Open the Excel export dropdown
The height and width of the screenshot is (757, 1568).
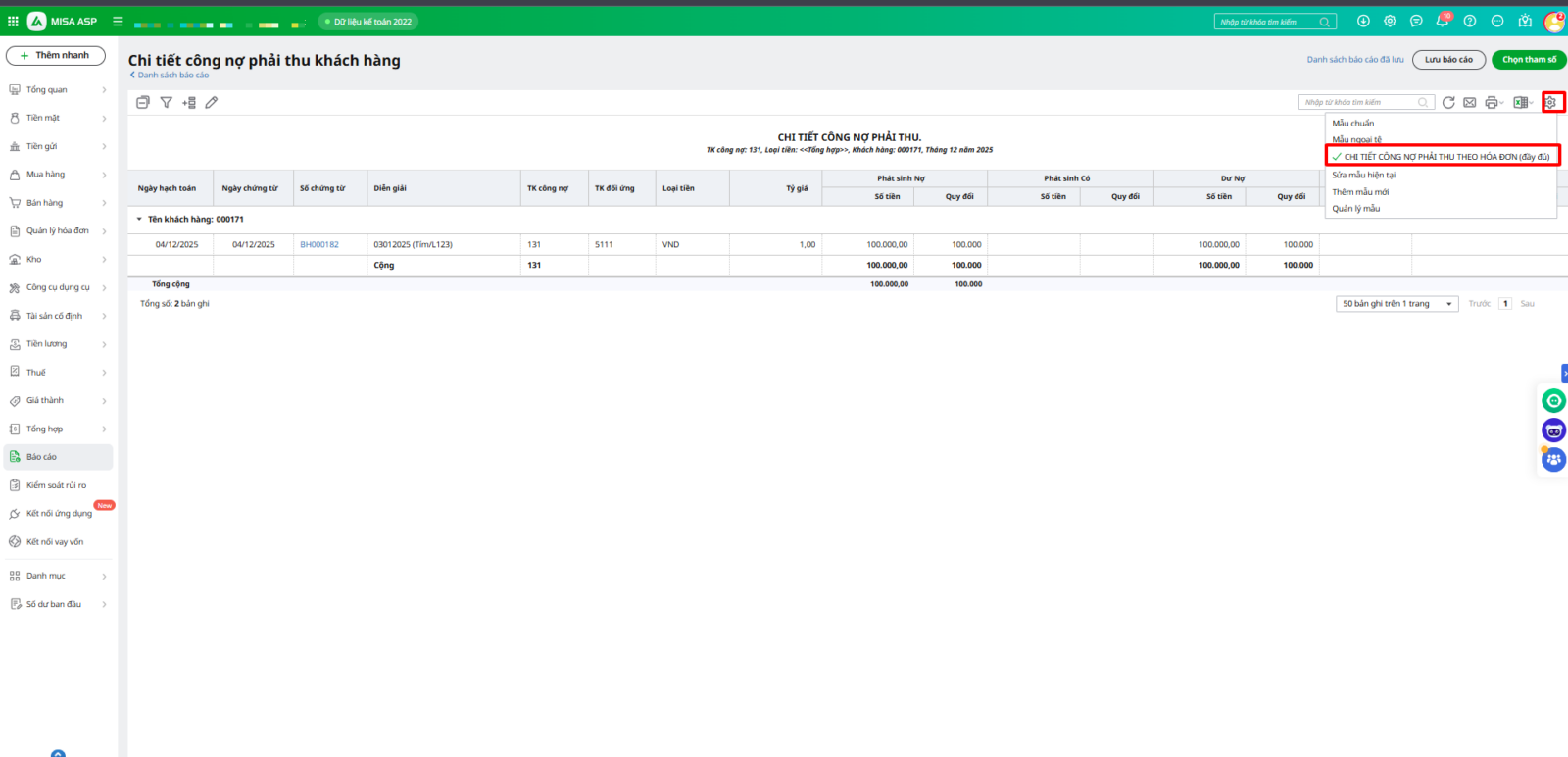coord(1523,102)
